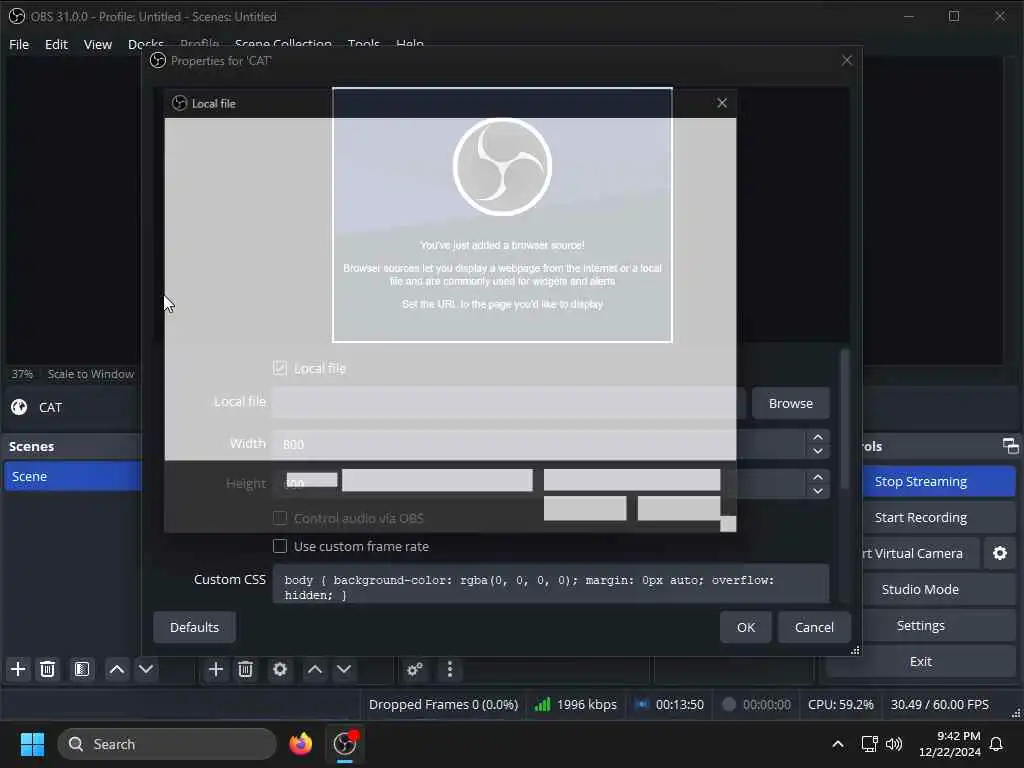Enable Use custom frame rate checkbox
This screenshot has width=1024, height=768.
tap(280, 546)
